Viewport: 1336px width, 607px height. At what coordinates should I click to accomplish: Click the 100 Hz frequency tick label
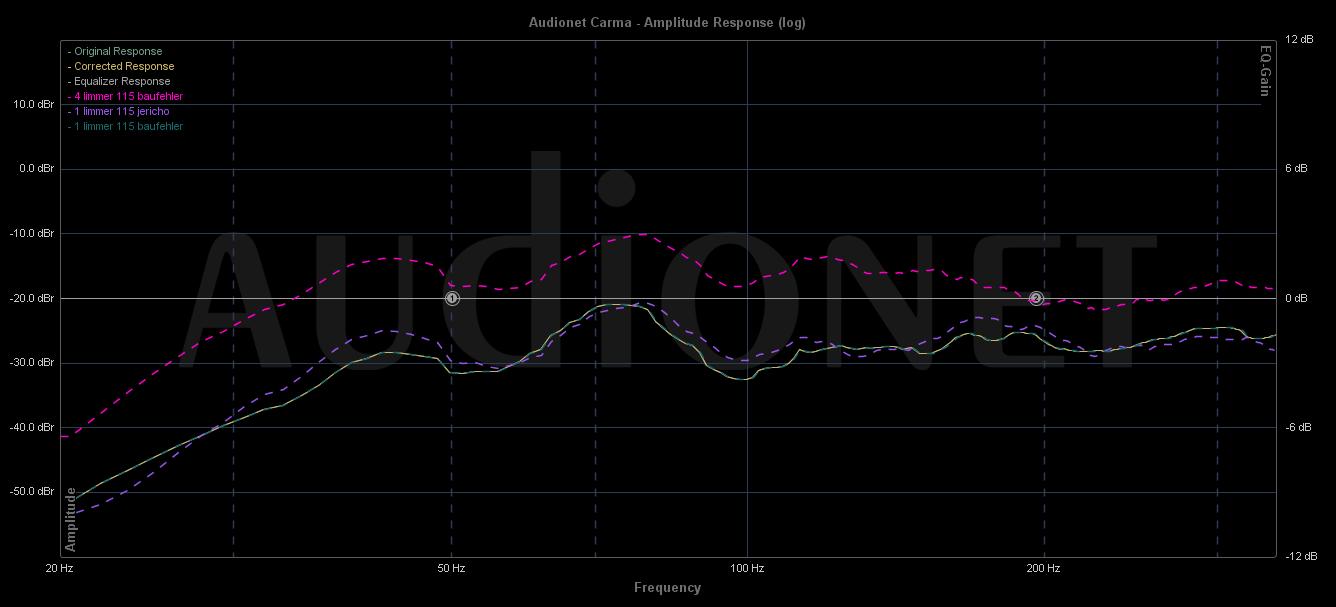(747, 569)
